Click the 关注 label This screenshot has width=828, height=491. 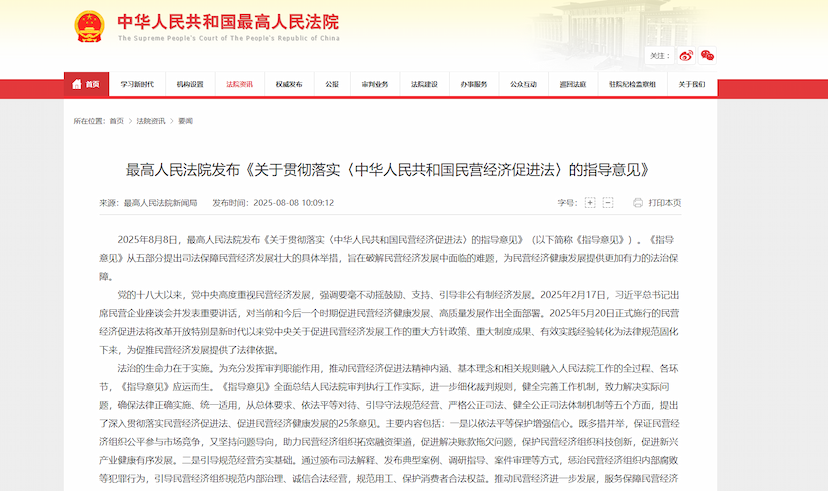coord(660,55)
